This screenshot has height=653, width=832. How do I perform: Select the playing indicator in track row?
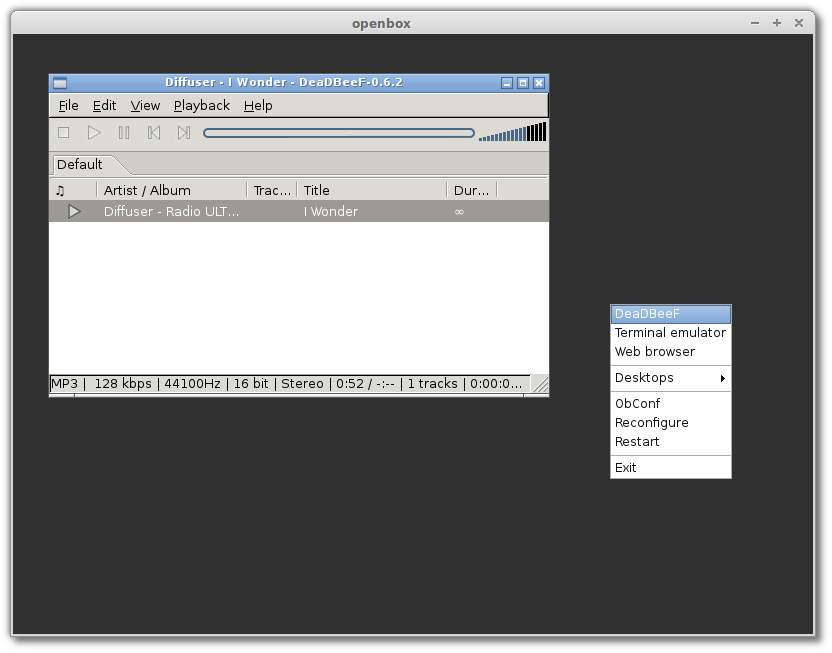[x=74, y=212]
